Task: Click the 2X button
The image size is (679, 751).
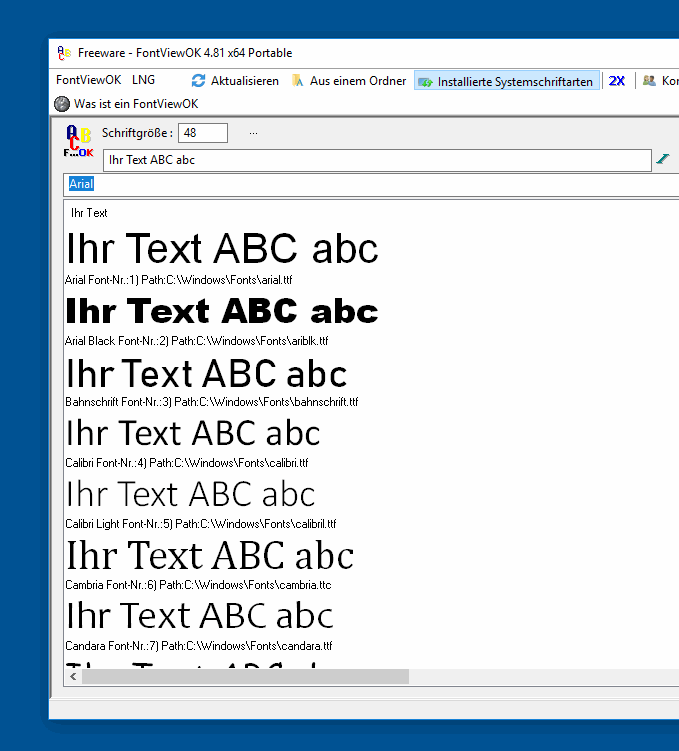Action: [616, 81]
